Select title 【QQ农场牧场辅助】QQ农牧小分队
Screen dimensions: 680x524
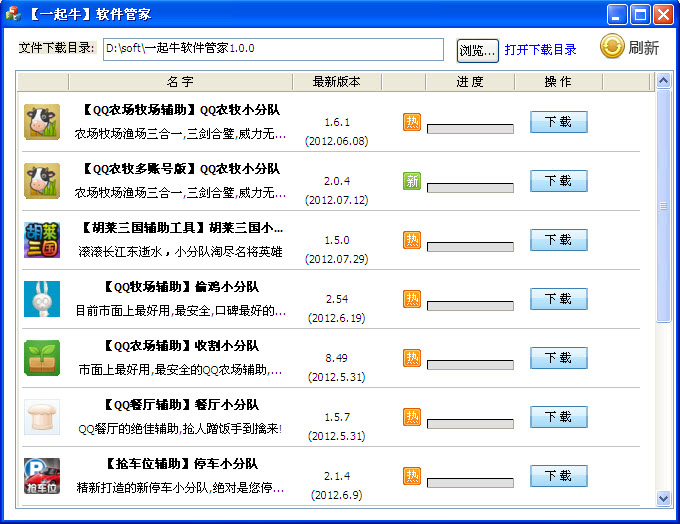pyautogui.click(x=181, y=110)
